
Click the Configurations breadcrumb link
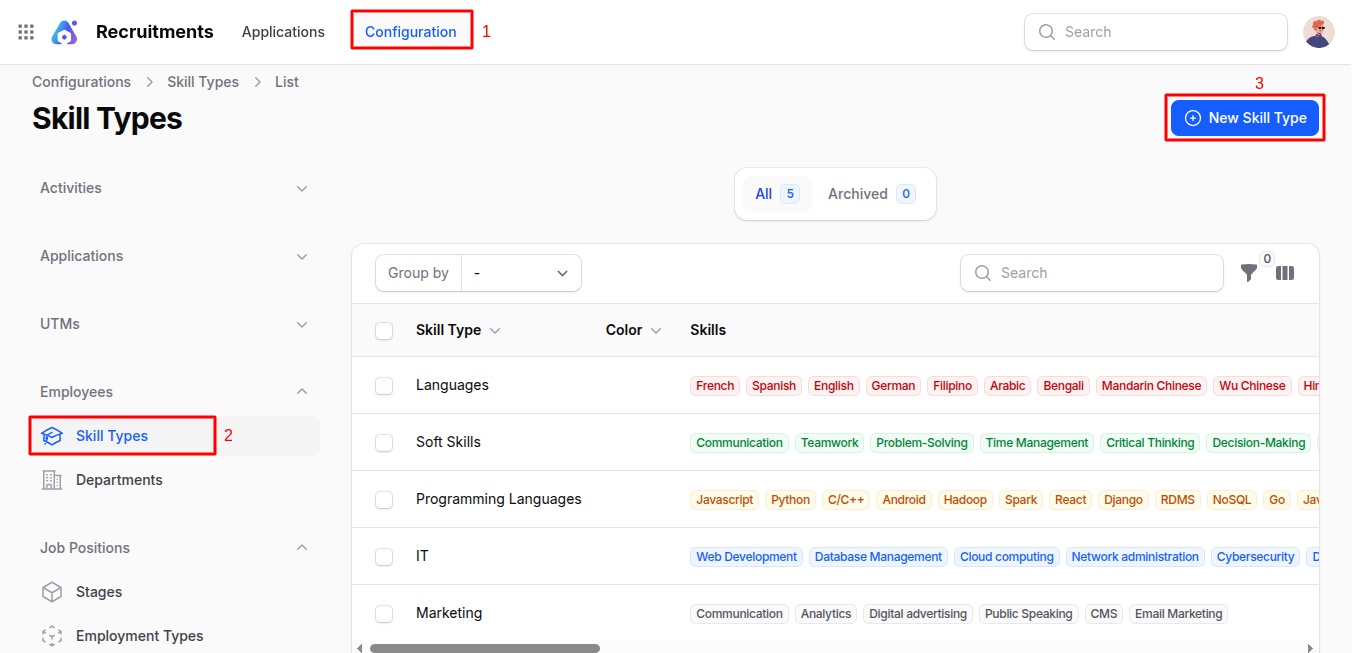(x=81, y=82)
